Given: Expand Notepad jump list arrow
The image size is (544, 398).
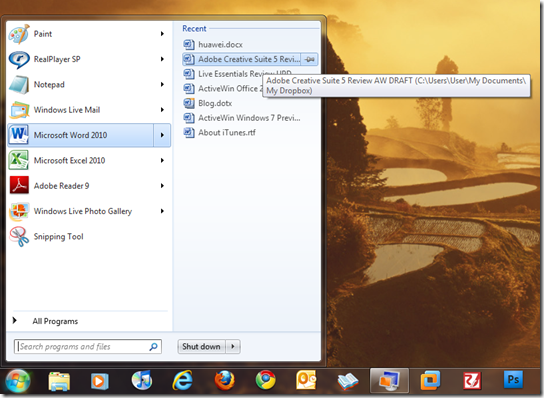Looking at the screenshot, I should pyautogui.click(x=162, y=84).
